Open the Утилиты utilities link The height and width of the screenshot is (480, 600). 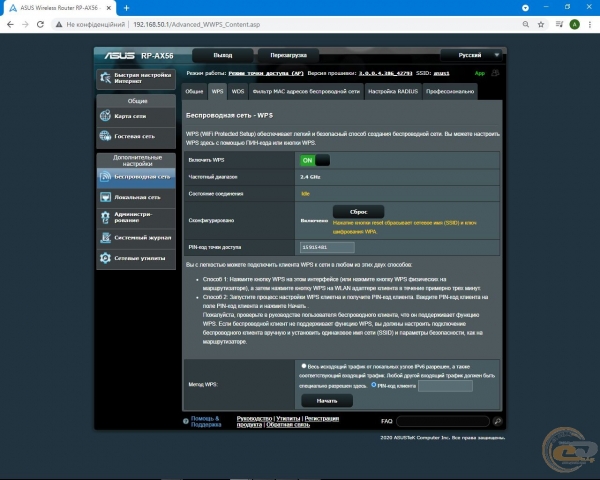tap(288, 418)
